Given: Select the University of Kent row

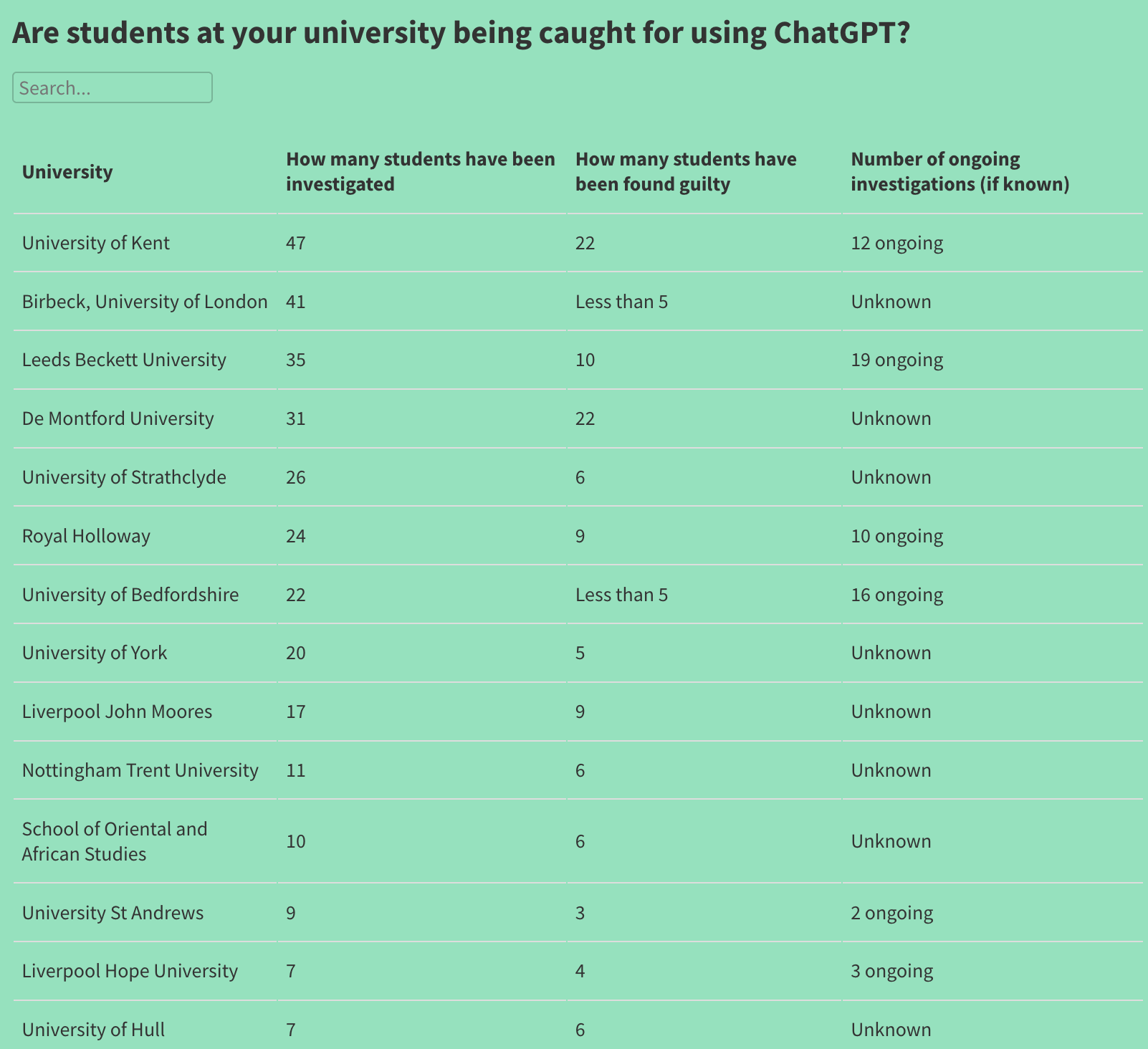Looking at the screenshot, I should (95, 242).
